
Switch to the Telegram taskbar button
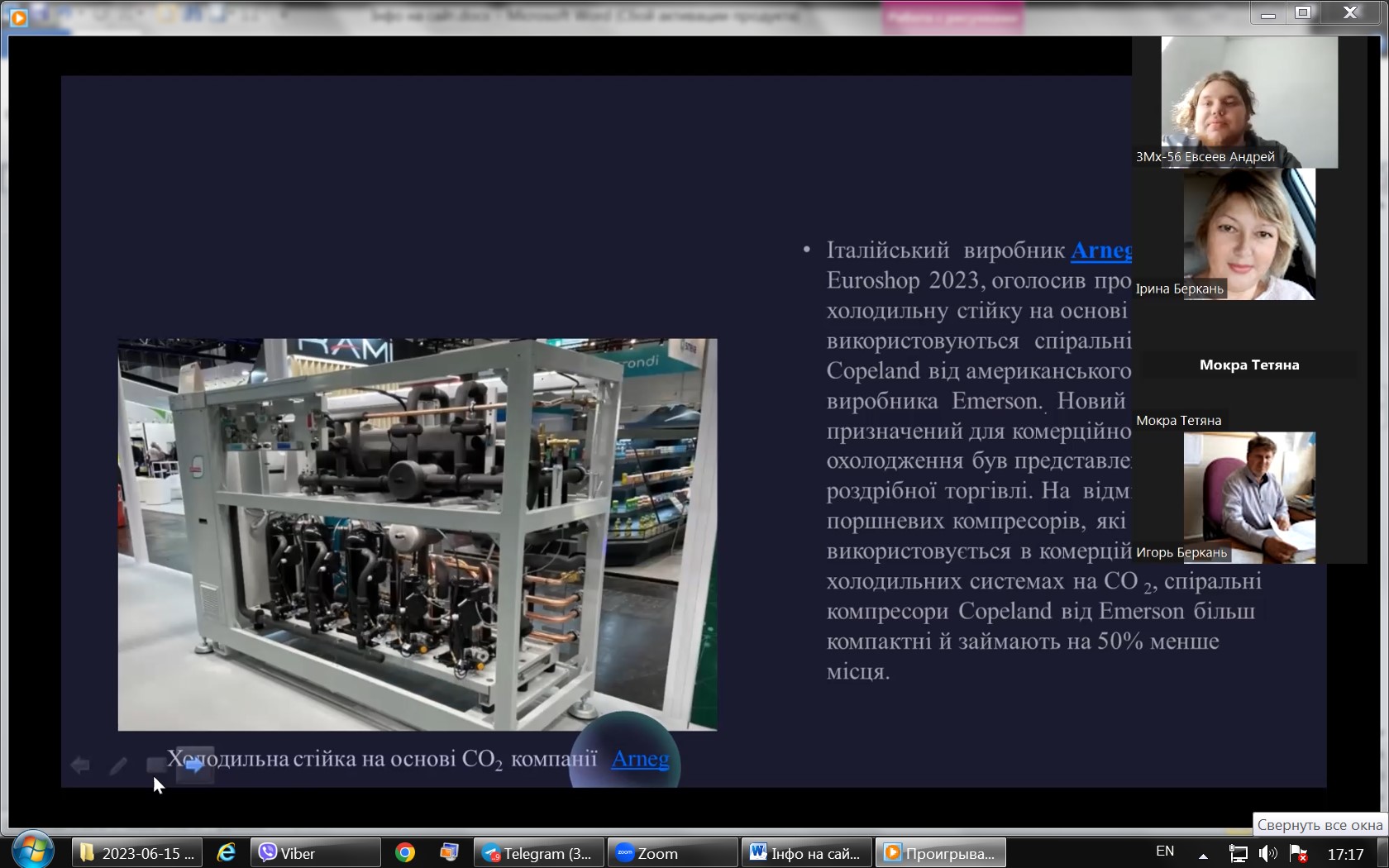pyautogui.click(x=538, y=853)
